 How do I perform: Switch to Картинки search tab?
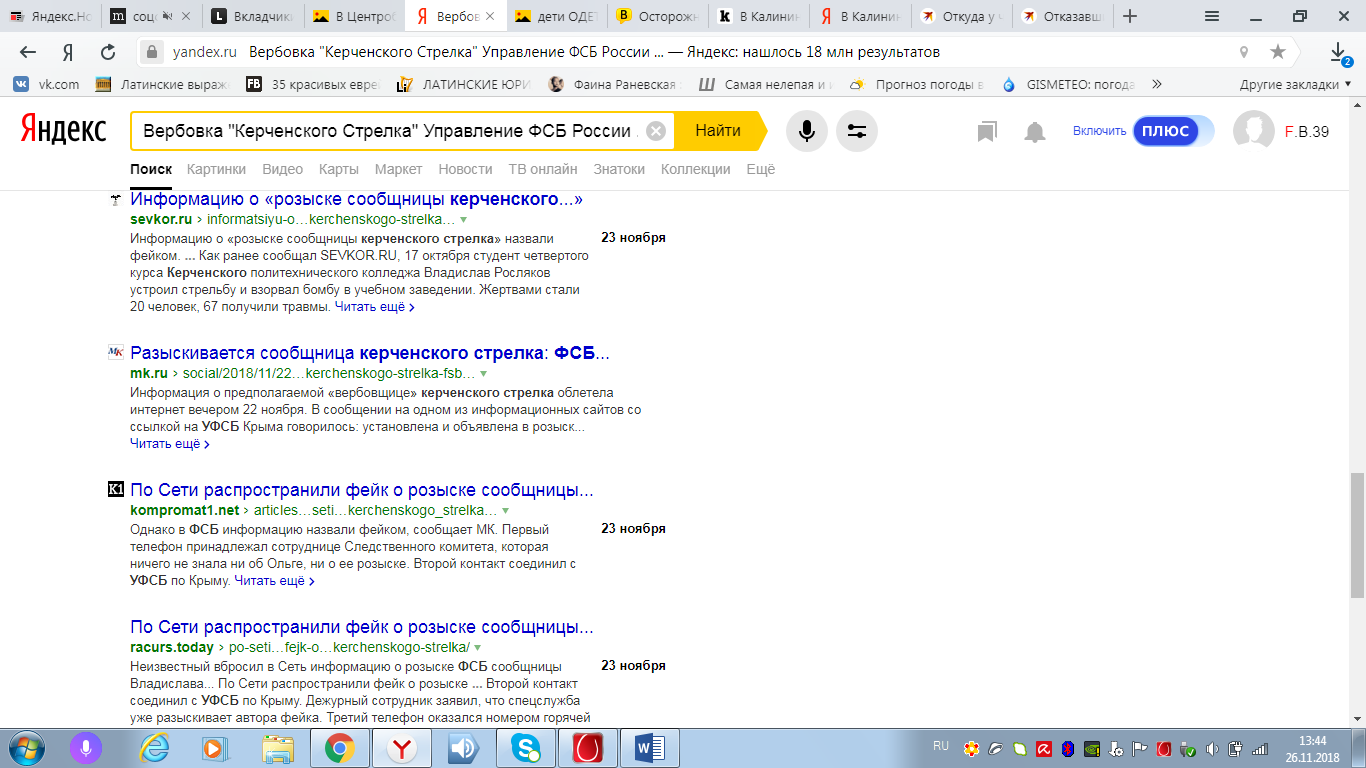pyautogui.click(x=216, y=169)
